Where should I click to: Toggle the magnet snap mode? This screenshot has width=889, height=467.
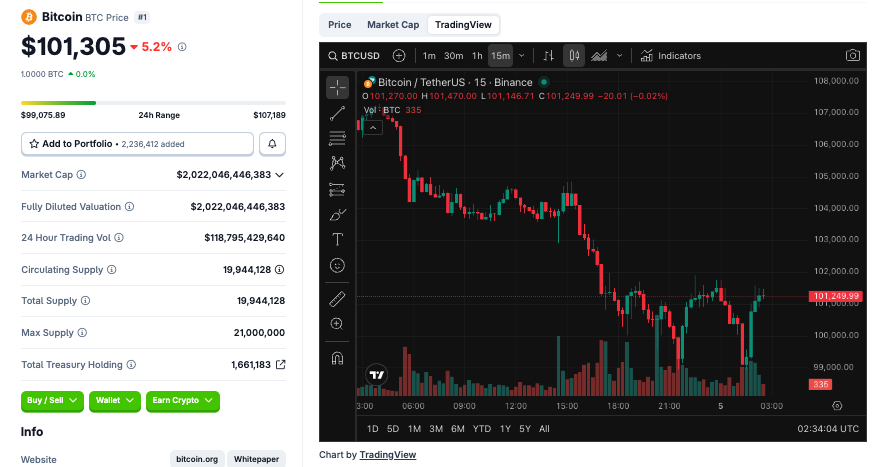337,357
